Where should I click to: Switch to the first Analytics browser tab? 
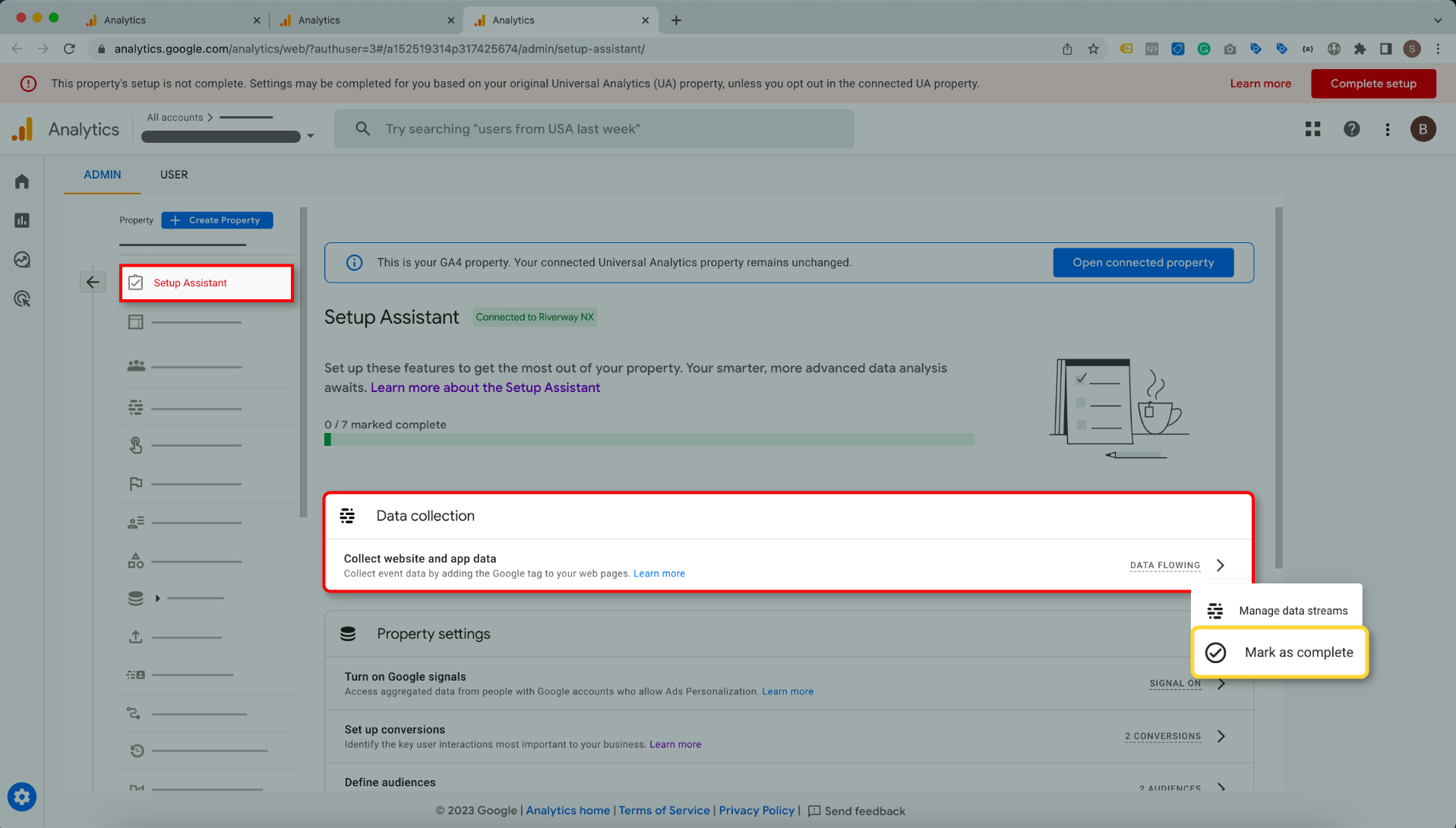172,21
